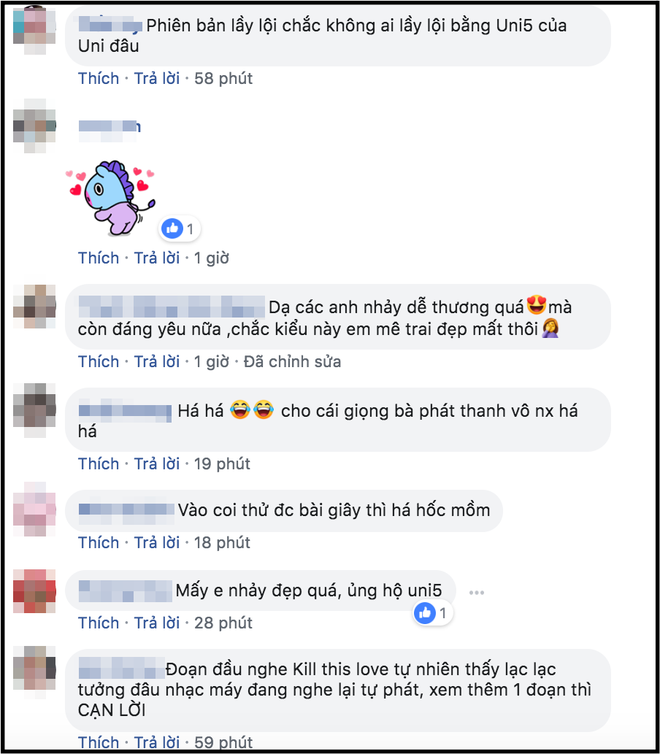The height and width of the screenshot is (754, 660).
Task: Click Trả lời under the 28 phút comment
Action: [x=157, y=623]
